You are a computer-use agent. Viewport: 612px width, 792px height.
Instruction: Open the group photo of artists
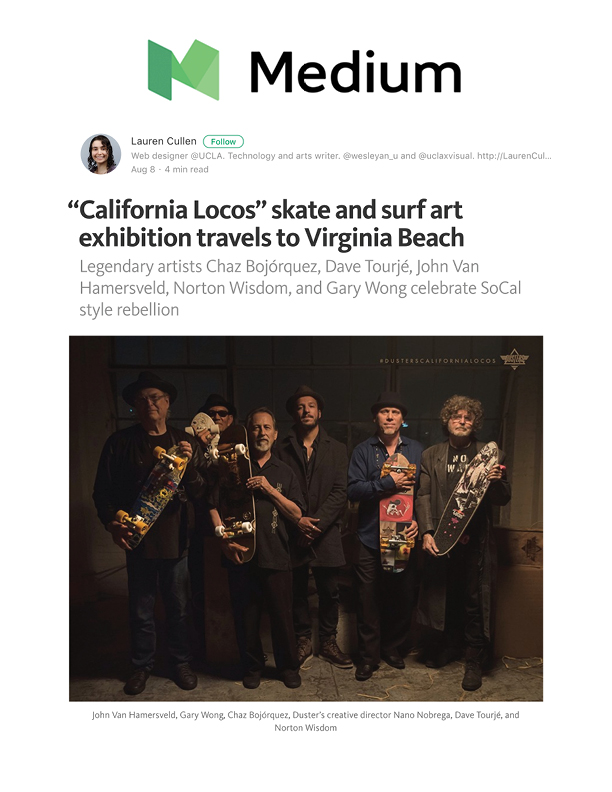306,518
